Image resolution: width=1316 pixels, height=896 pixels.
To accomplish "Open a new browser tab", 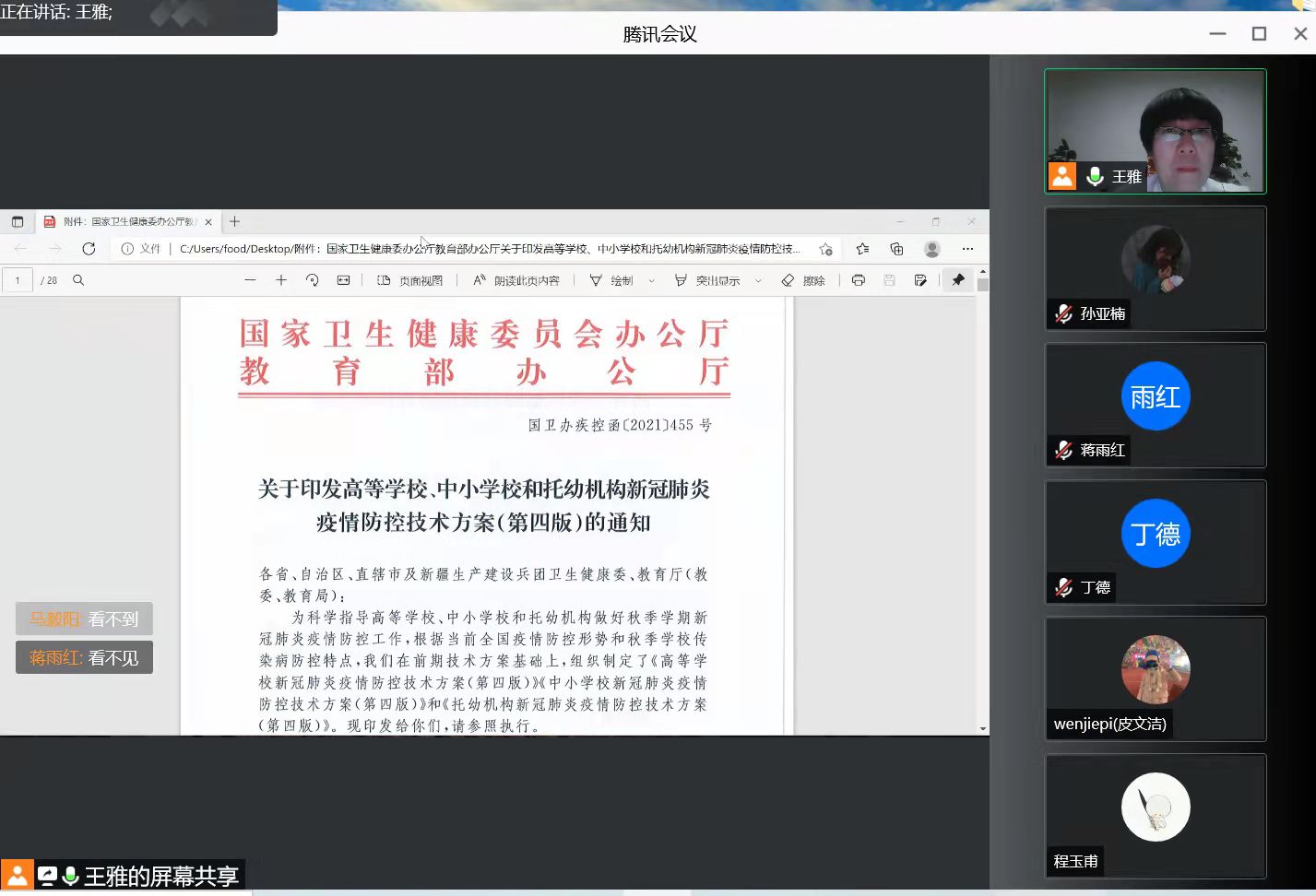I will pyautogui.click(x=235, y=222).
